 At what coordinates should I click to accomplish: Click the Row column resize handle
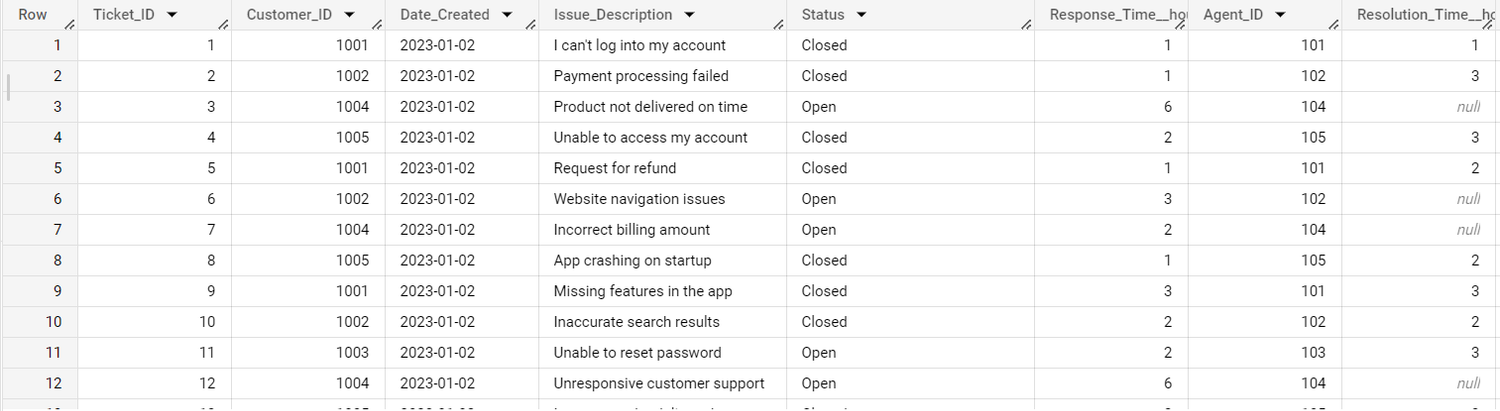pyautogui.click(x=69, y=25)
